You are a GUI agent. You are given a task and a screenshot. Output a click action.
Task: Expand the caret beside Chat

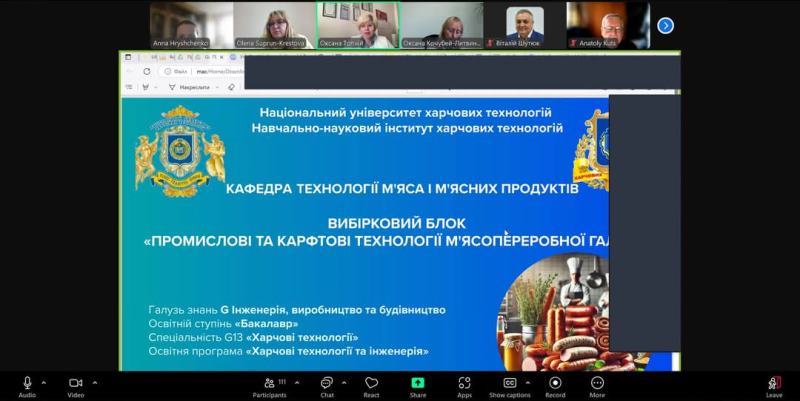point(344,382)
